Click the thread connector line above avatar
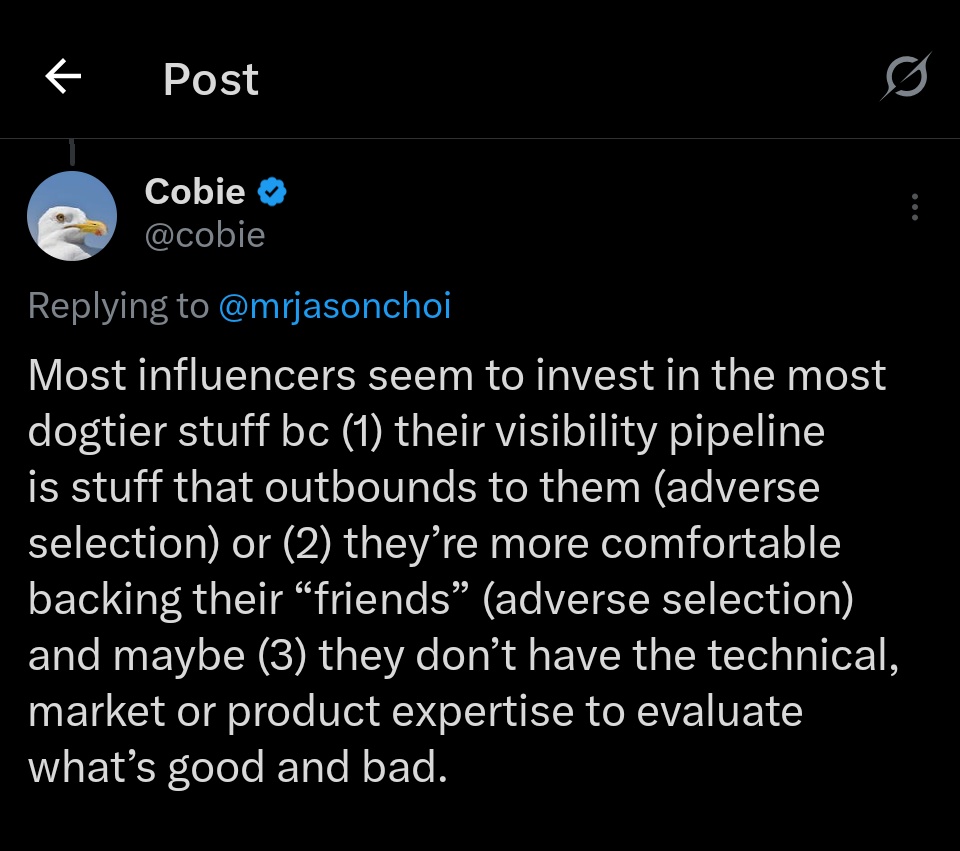This screenshot has height=851, width=960. (72, 152)
